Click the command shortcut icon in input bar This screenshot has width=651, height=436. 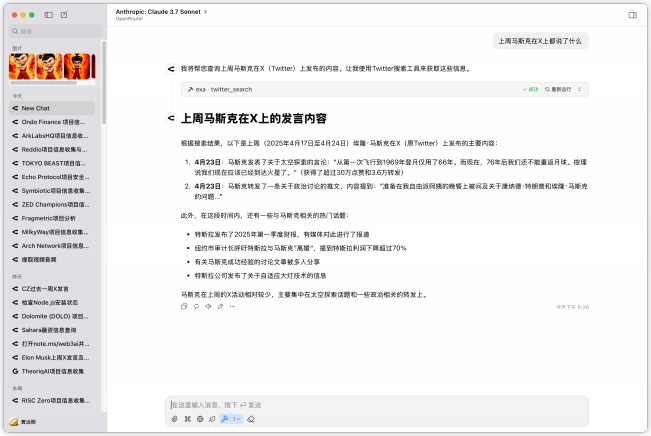pos(188,419)
